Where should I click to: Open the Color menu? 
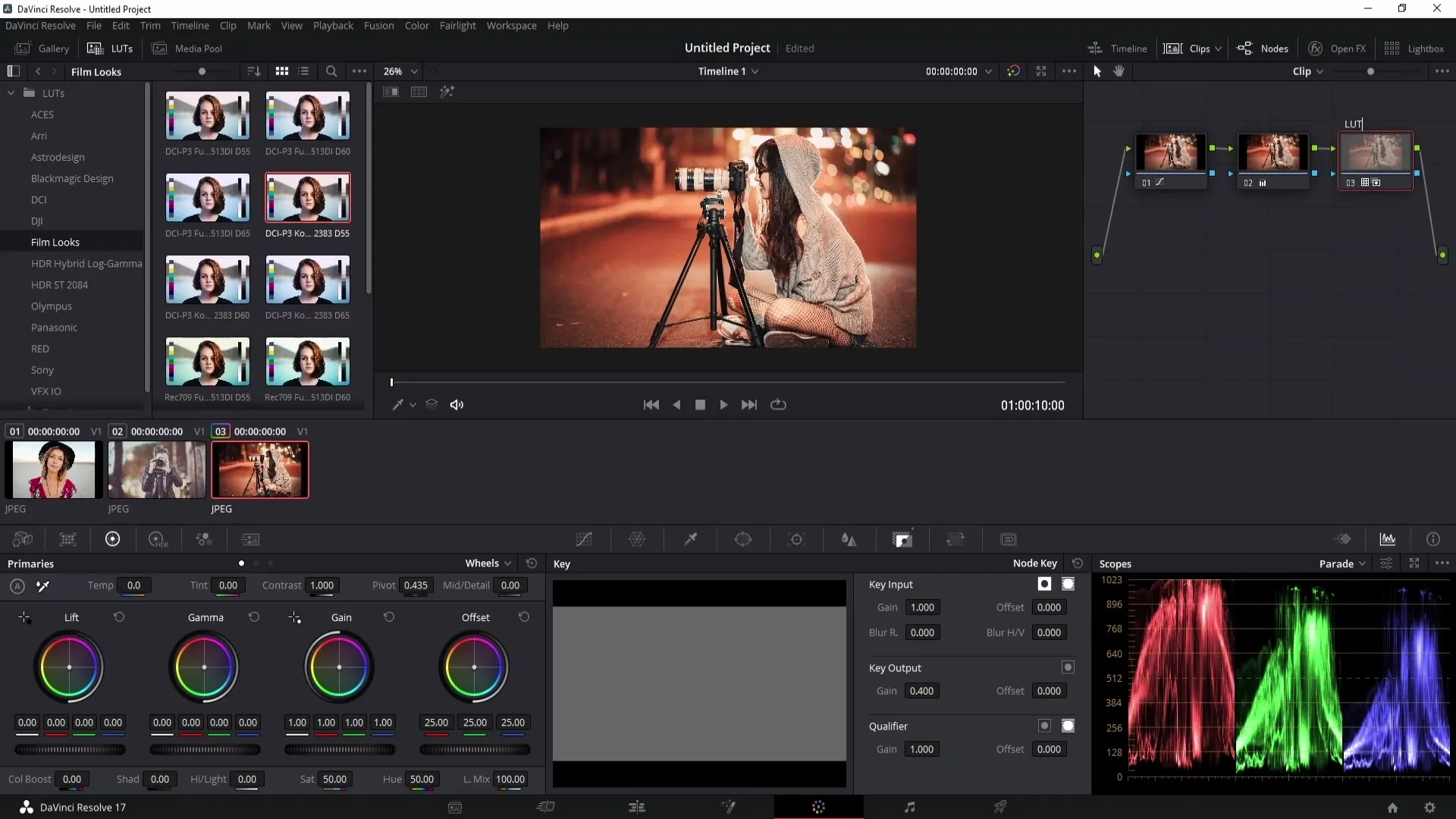point(416,26)
